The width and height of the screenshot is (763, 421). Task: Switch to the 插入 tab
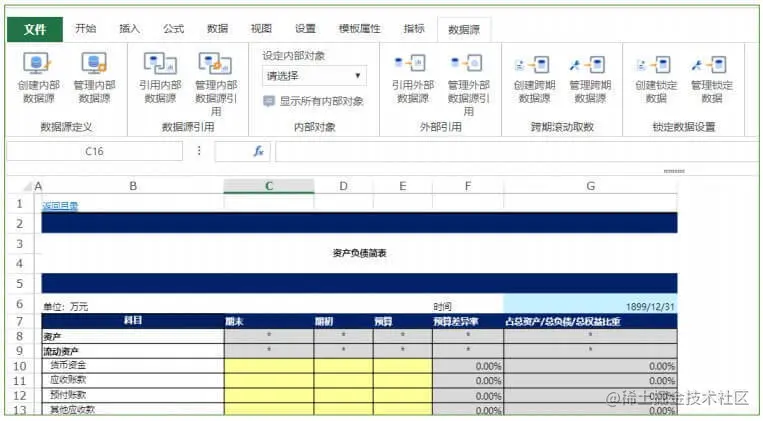[129, 29]
